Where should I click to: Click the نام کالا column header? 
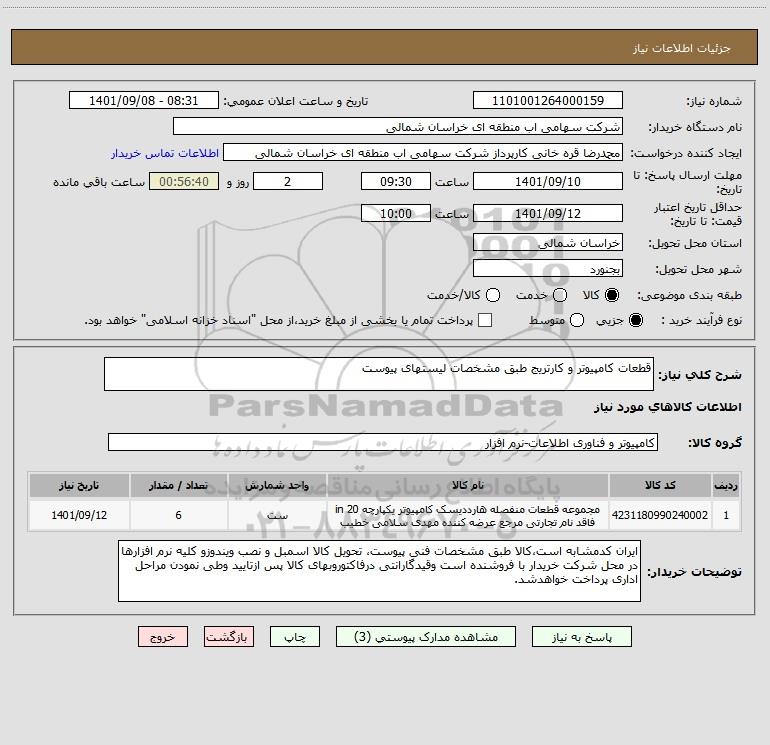click(x=468, y=485)
